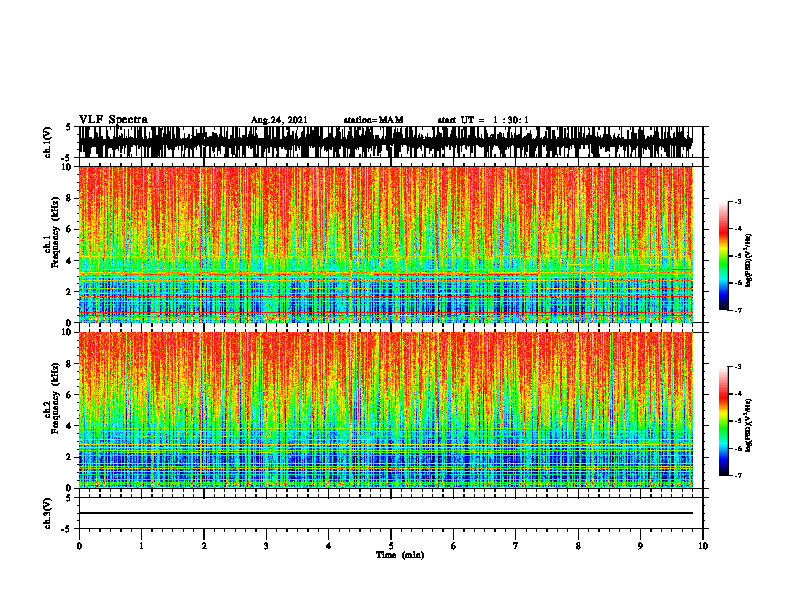Screen dimensions: 792x612
Task: Select the 0 kHz tick of ch.2 frequency axis
Action: pyautogui.click(x=71, y=488)
